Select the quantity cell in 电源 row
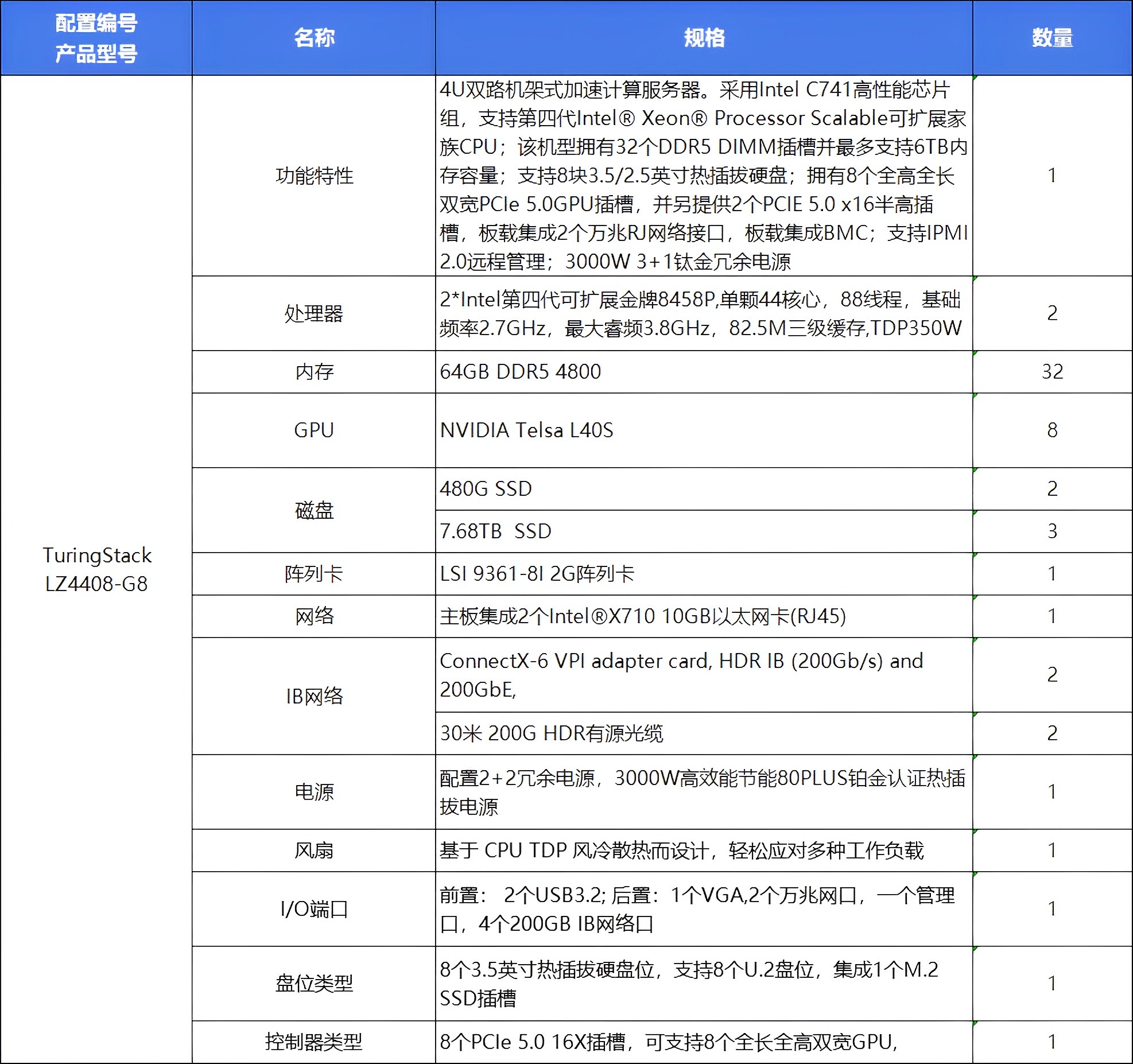Viewport: 1133px width, 1064px height. click(1052, 792)
